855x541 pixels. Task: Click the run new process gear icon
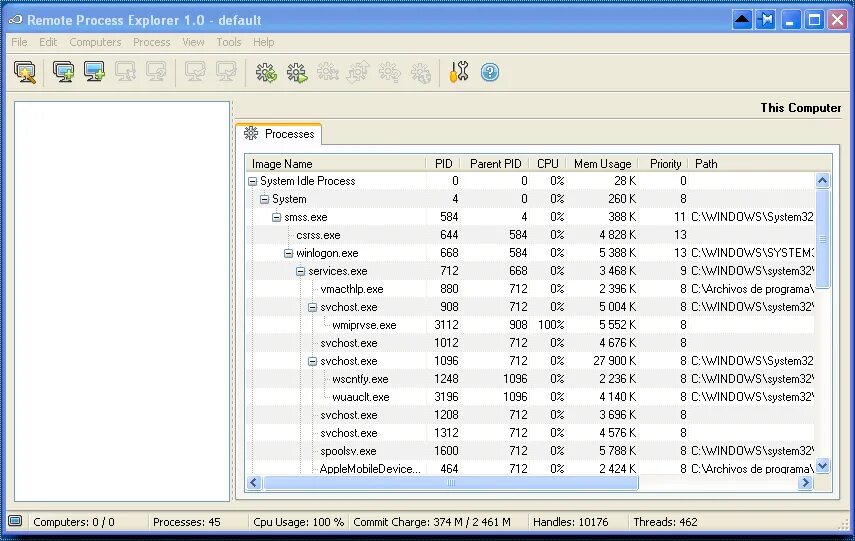click(297, 72)
